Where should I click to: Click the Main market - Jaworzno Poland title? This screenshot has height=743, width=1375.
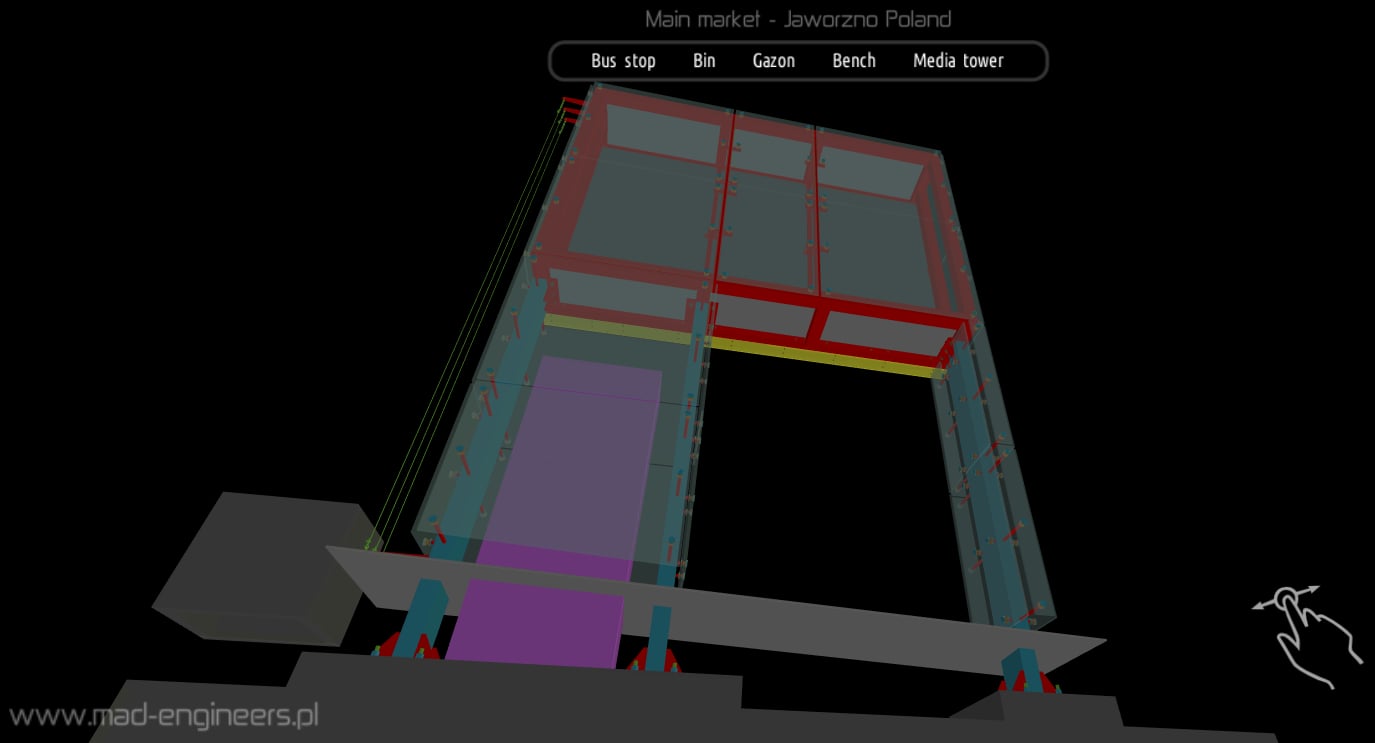point(797,19)
